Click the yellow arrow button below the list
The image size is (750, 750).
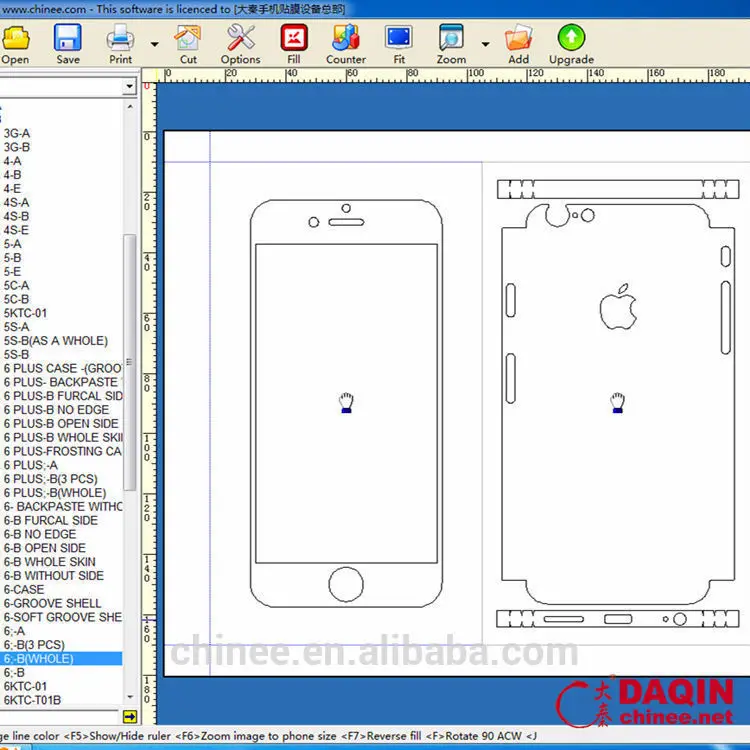130,717
